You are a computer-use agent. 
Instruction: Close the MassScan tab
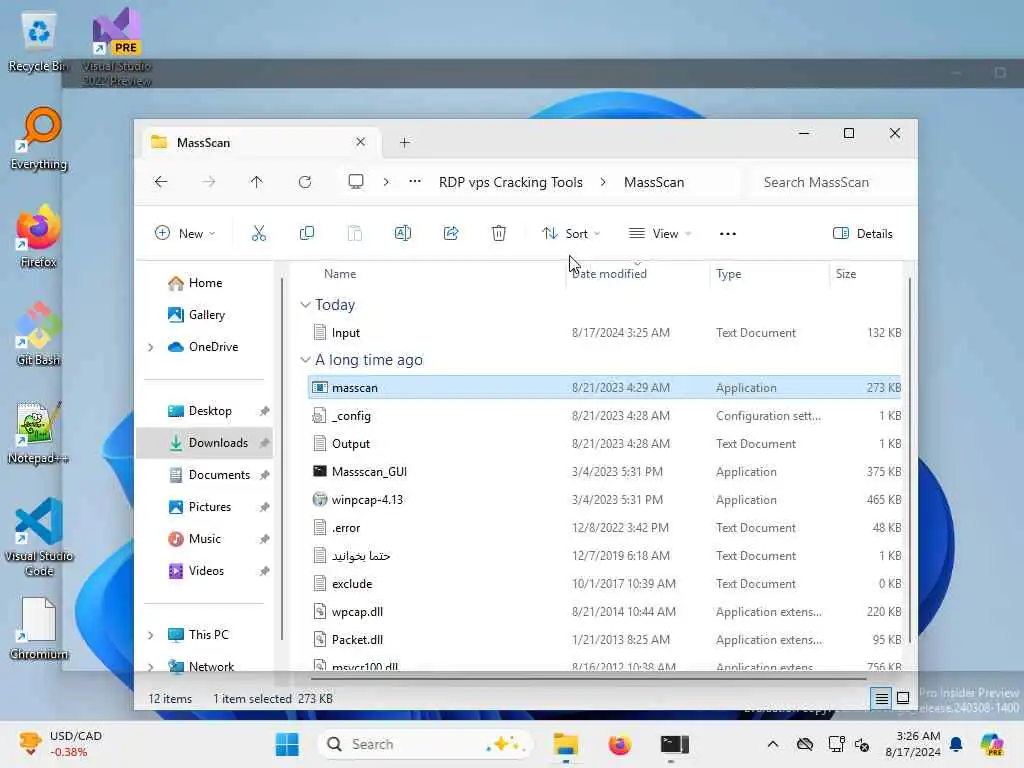coord(360,142)
